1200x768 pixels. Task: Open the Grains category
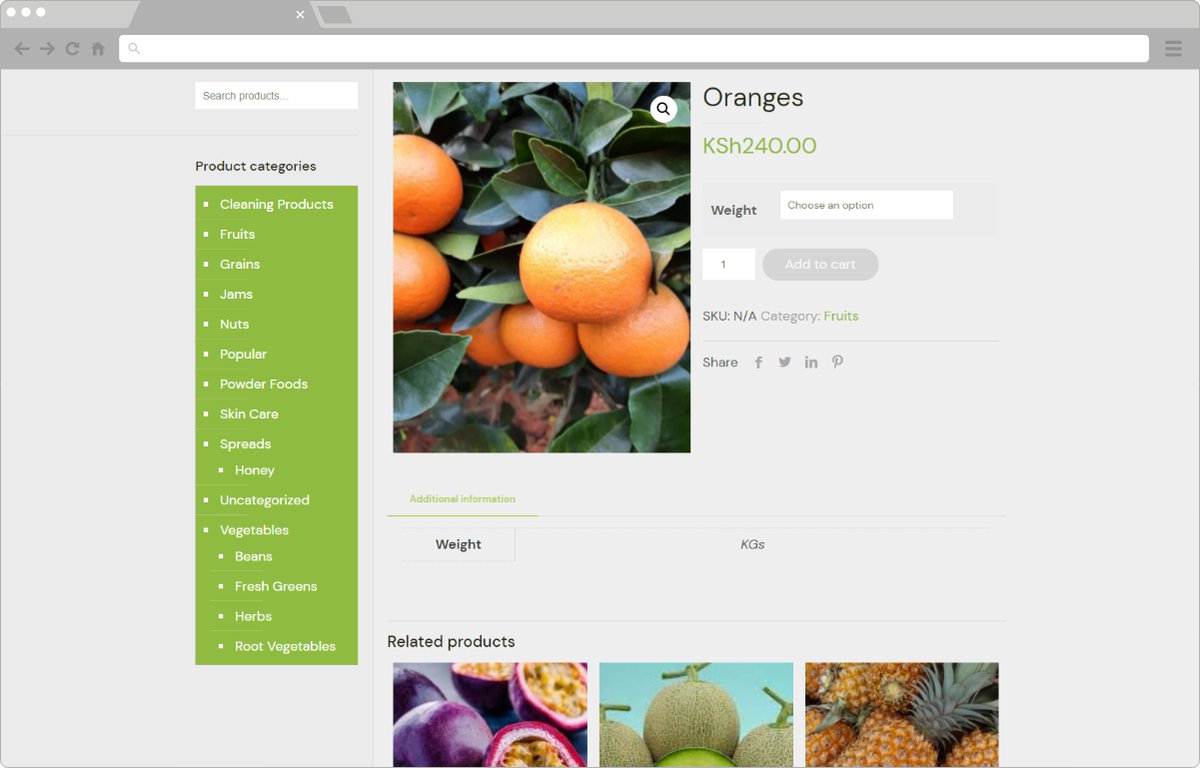(x=240, y=264)
